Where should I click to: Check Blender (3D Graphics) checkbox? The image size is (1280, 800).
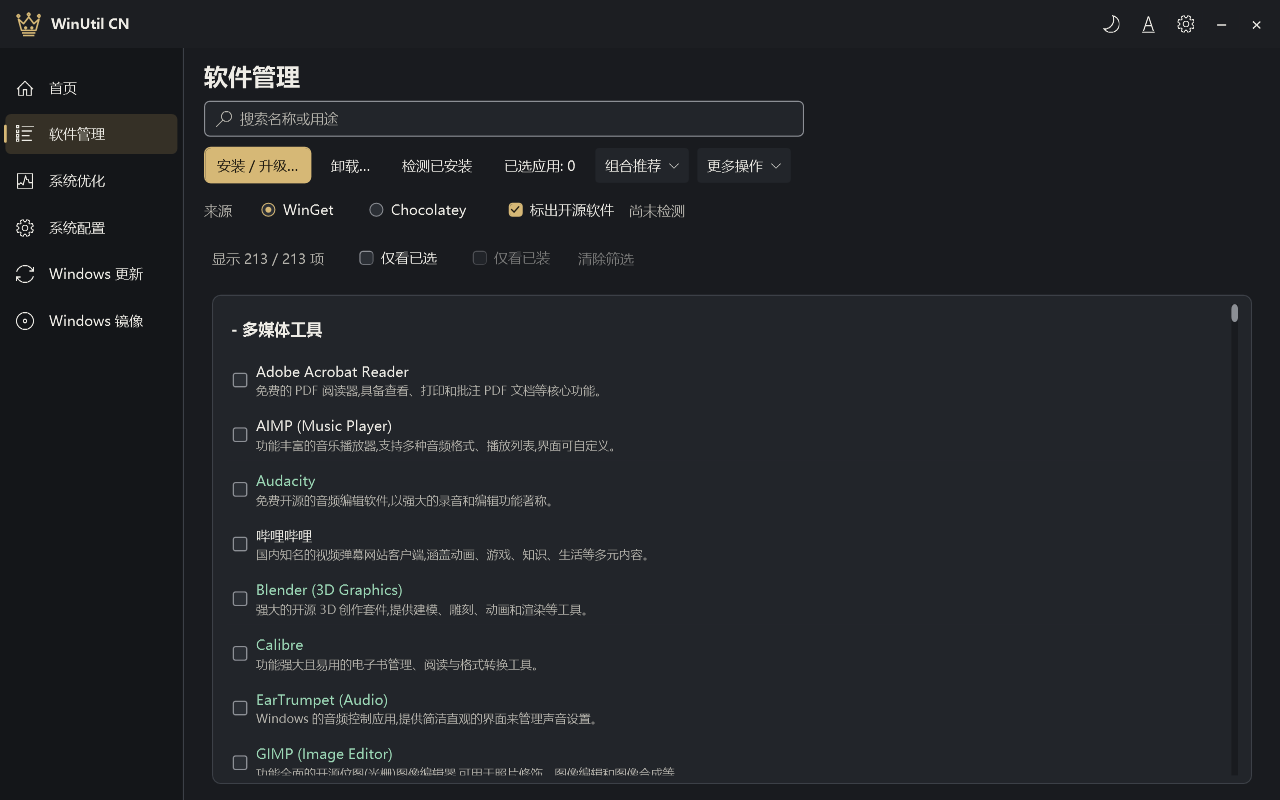point(240,599)
